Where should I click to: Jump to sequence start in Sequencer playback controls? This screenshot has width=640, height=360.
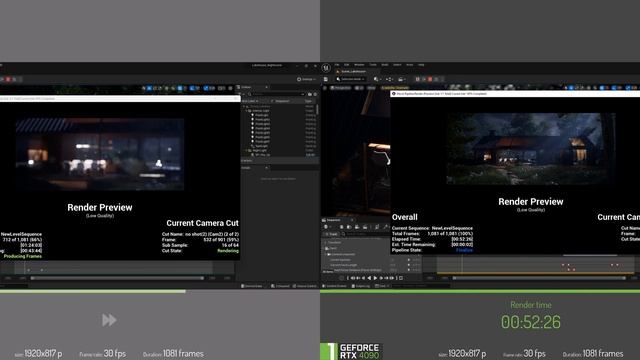353,278
